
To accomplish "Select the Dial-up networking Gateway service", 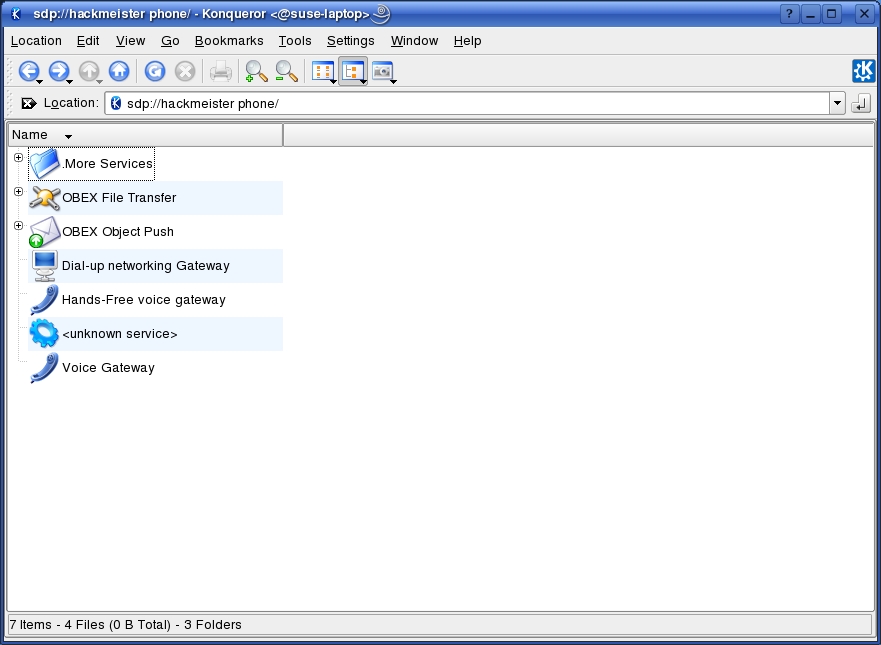I will tap(145, 266).
